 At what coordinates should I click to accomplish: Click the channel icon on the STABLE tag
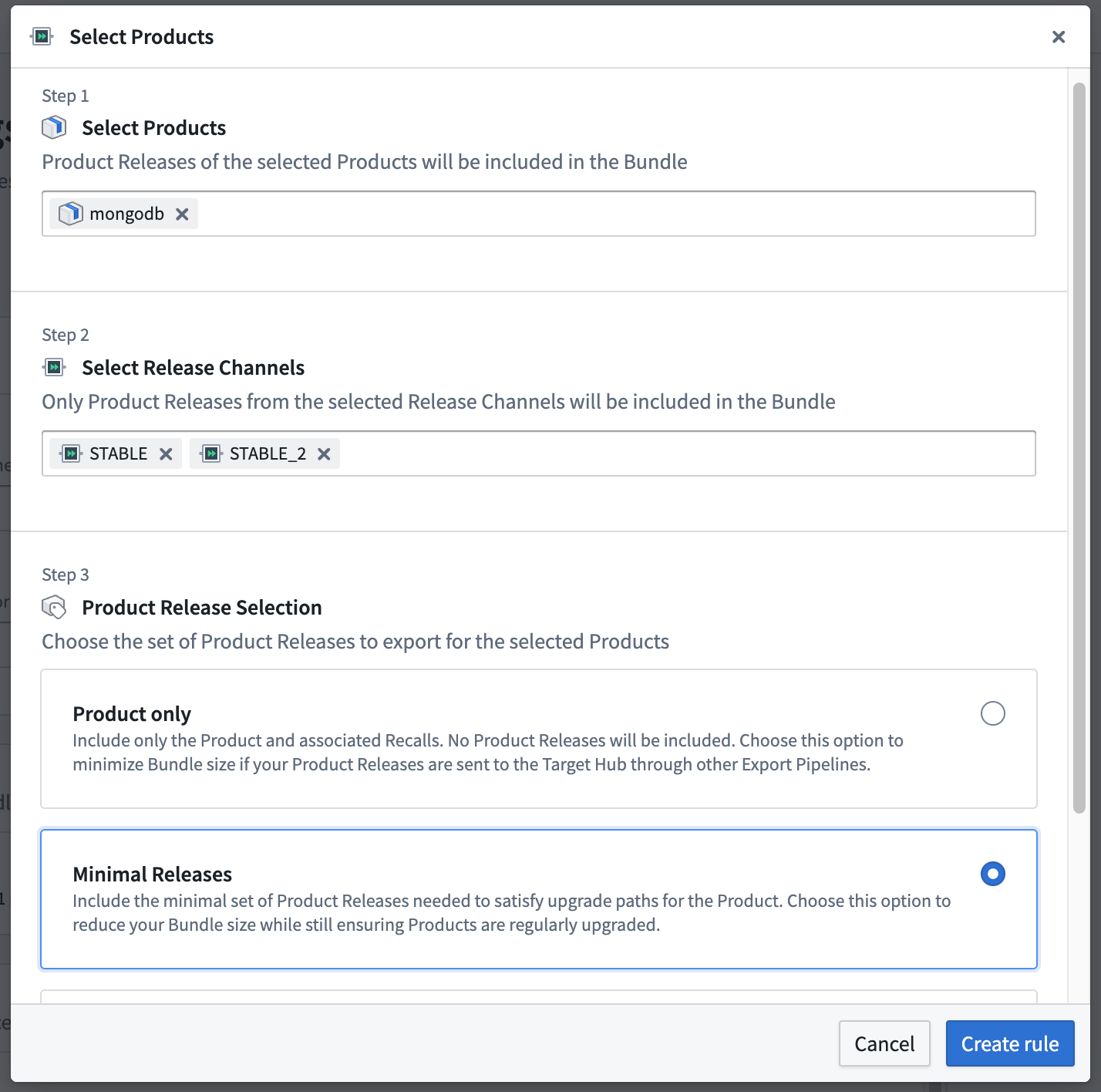pyautogui.click(x=71, y=453)
